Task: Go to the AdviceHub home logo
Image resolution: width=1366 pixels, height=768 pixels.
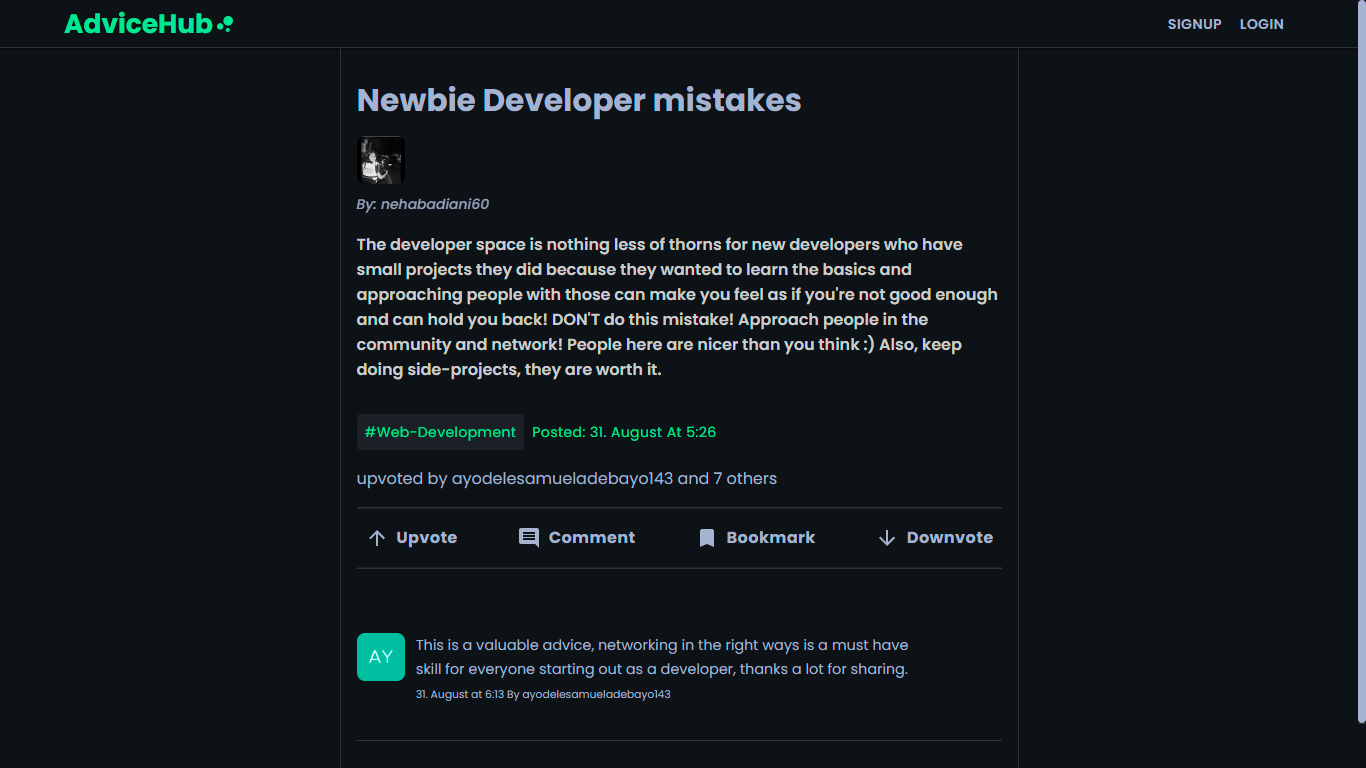Action: point(149,24)
